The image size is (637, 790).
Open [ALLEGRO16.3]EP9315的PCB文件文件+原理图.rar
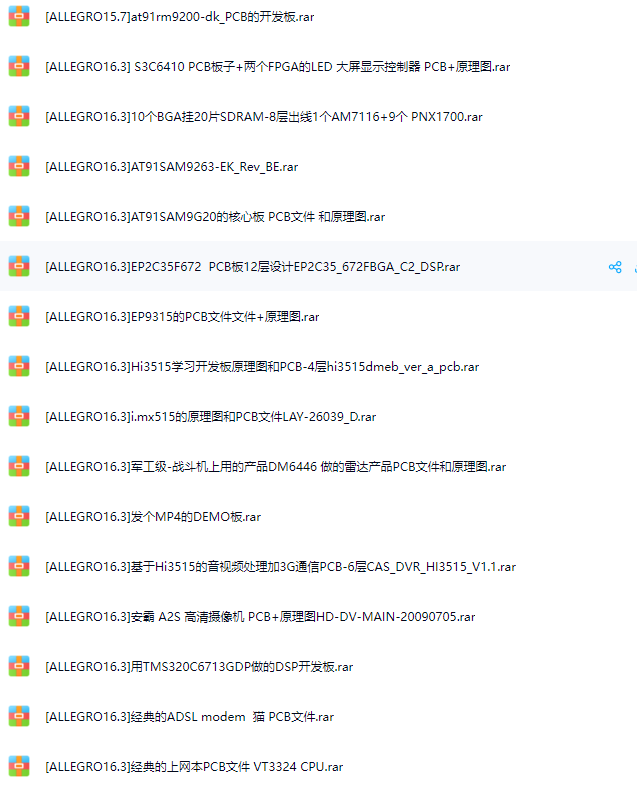(182, 316)
